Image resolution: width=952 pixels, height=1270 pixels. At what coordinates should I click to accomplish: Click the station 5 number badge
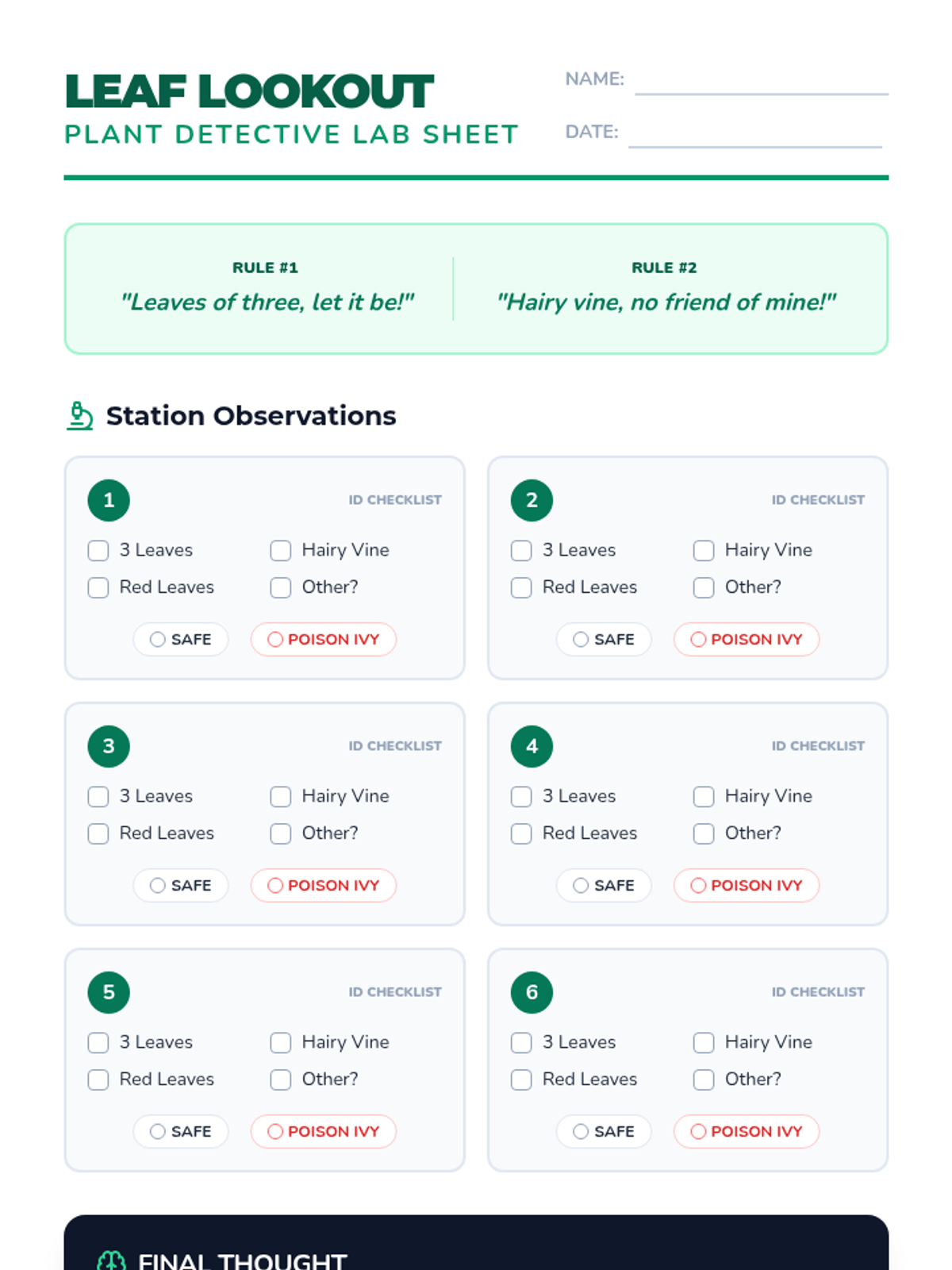pyautogui.click(x=109, y=993)
